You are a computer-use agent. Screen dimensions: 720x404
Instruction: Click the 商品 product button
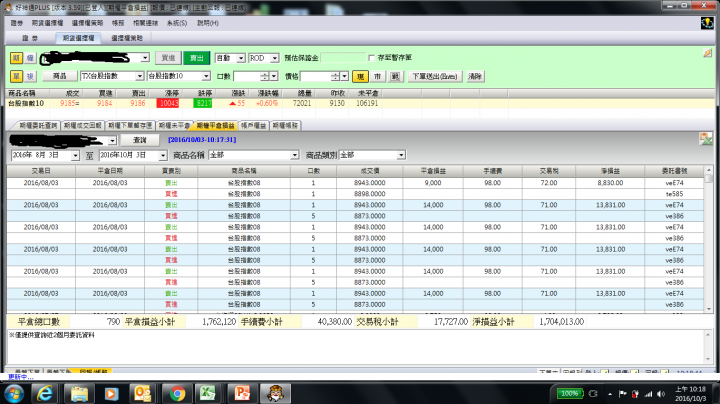click(x=59, y=76)
